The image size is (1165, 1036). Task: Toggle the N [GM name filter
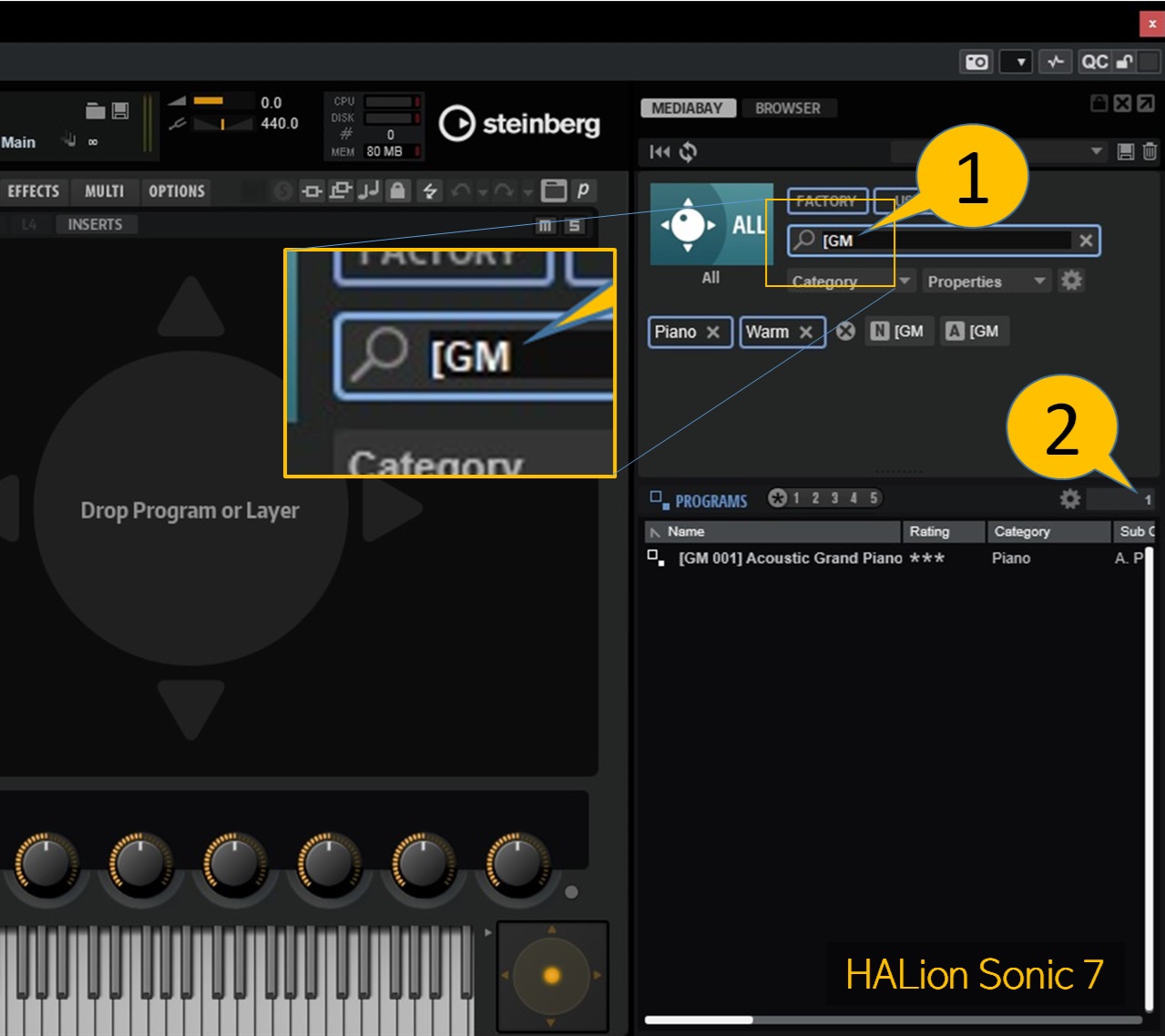tap(897, 332)
